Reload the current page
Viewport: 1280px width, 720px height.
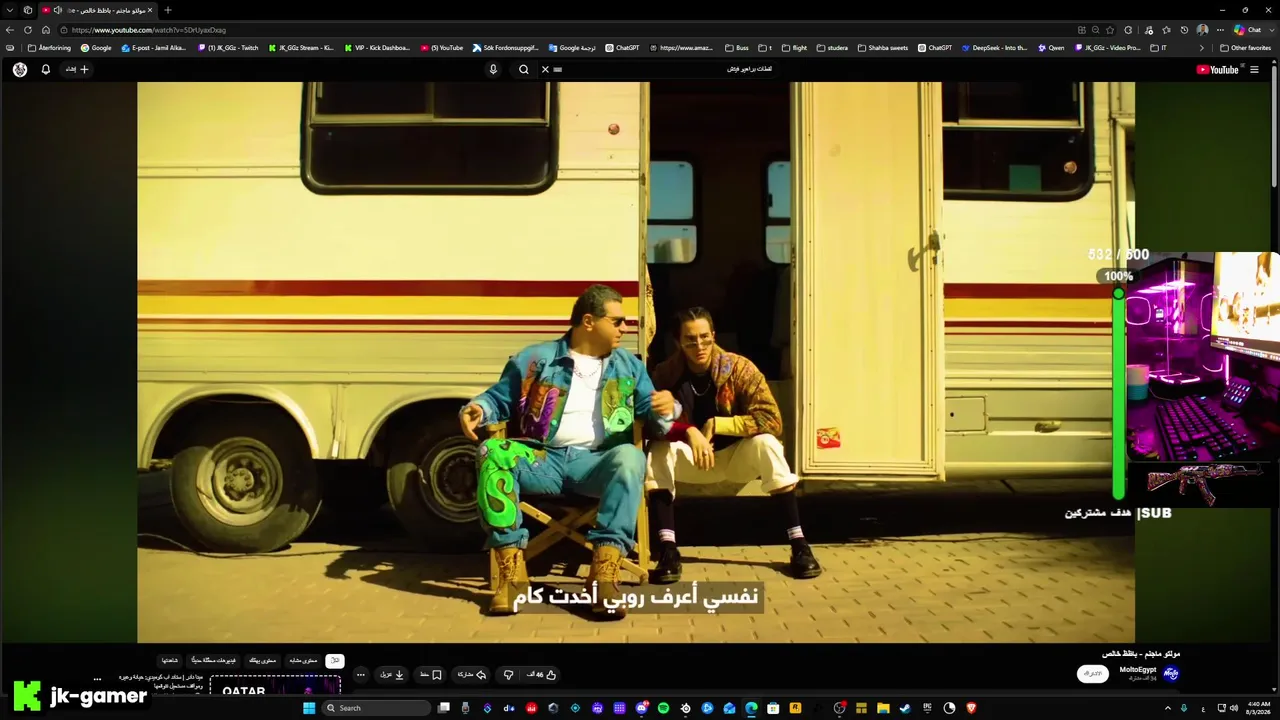point(28,30)
